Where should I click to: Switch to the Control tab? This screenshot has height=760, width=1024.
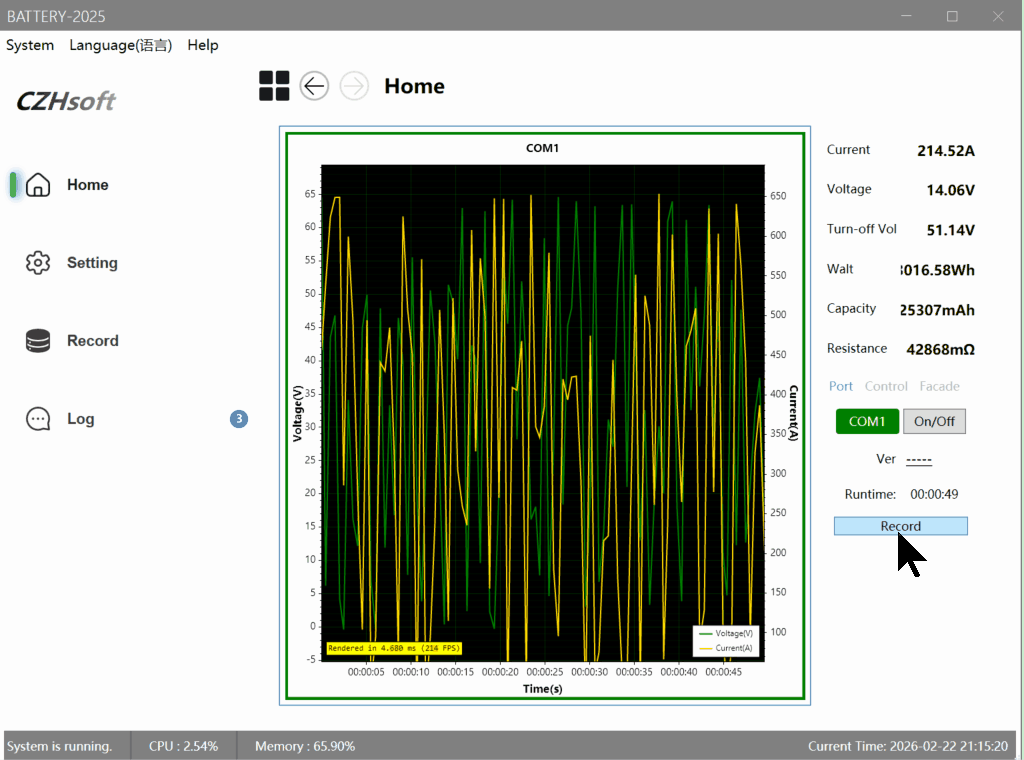(886, 386)
